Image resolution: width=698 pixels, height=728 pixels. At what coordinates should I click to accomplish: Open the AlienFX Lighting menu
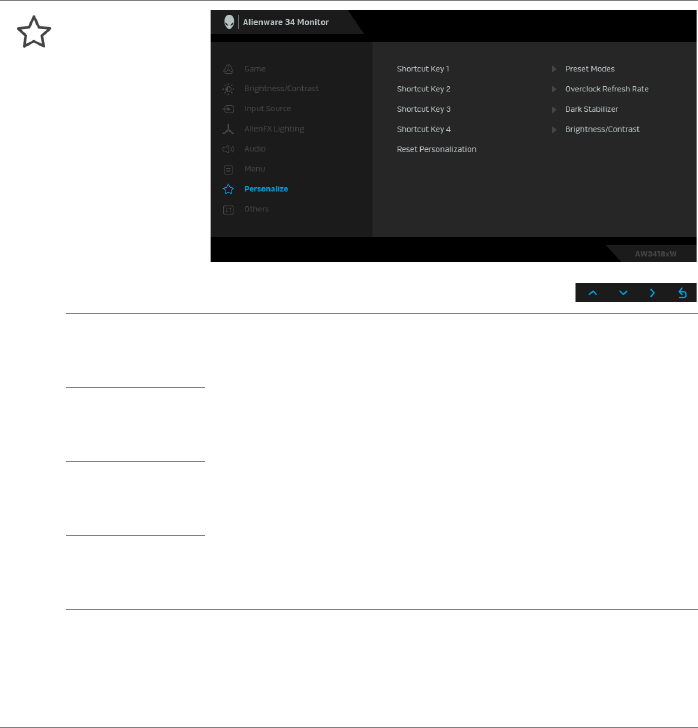274,129
